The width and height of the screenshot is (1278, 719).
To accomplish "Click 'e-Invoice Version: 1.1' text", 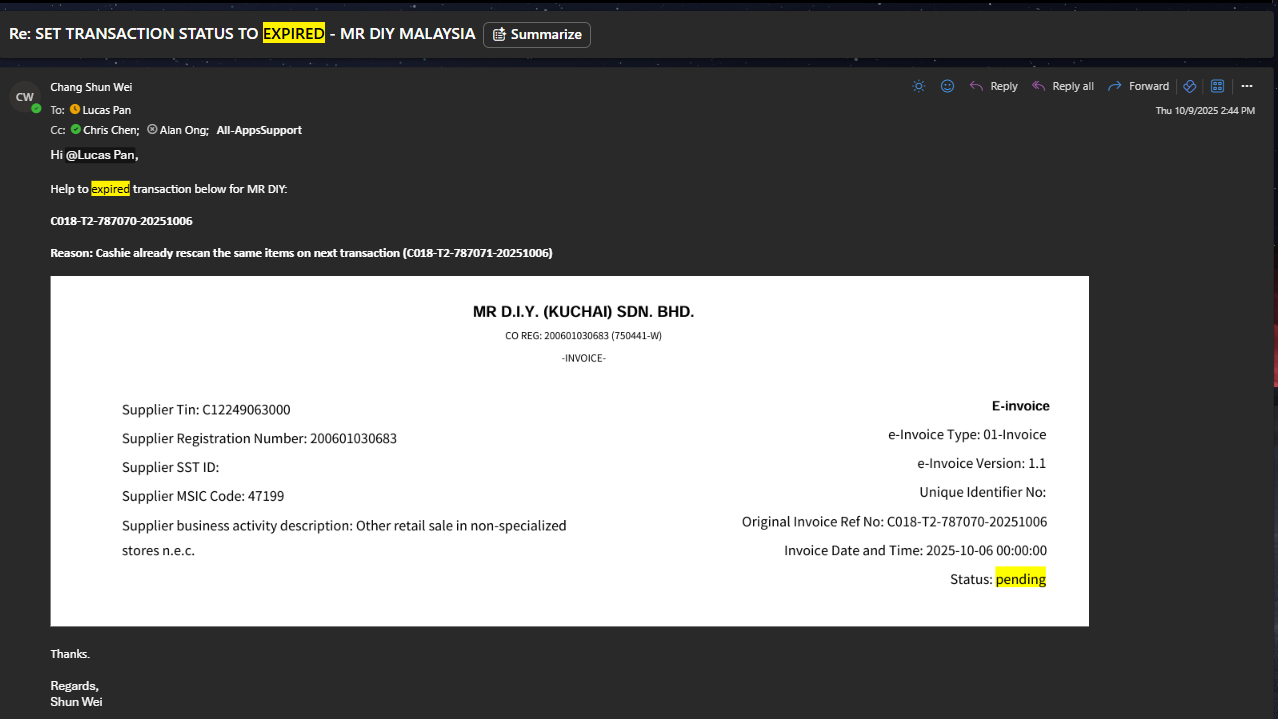I will 981,464.
